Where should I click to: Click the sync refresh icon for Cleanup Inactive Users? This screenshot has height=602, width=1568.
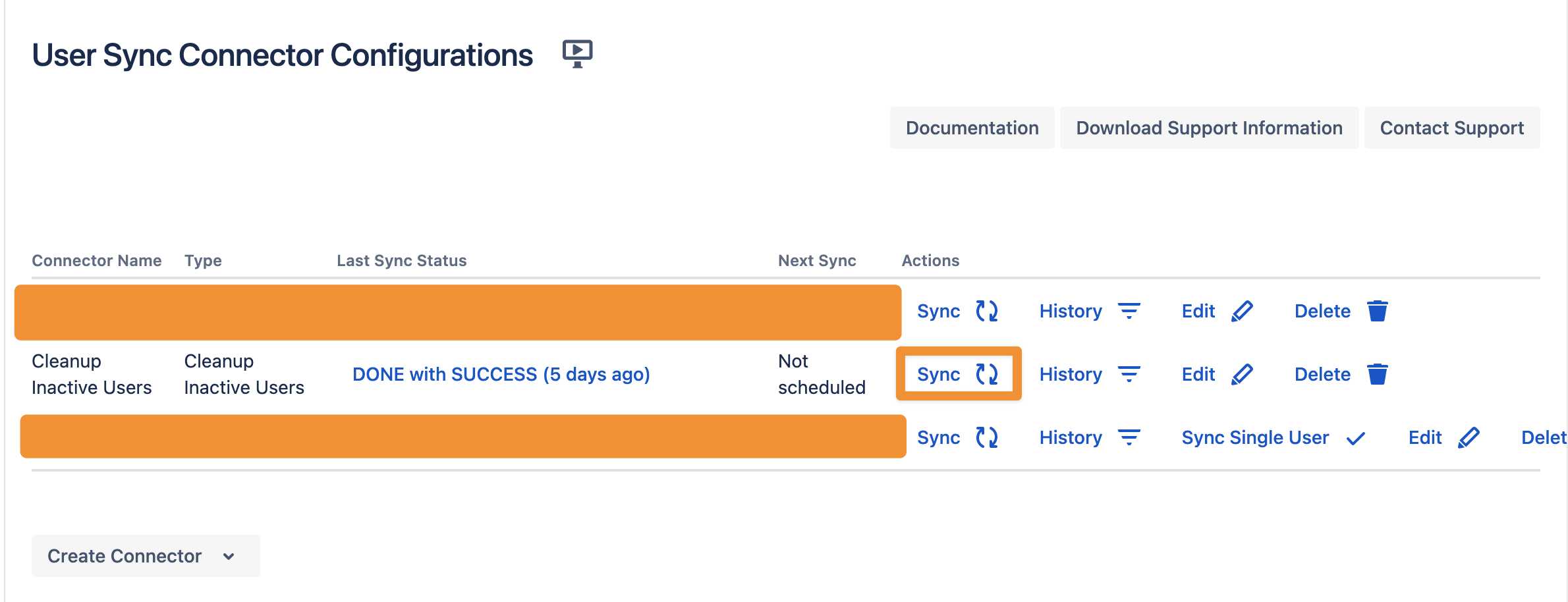(988, 374)
